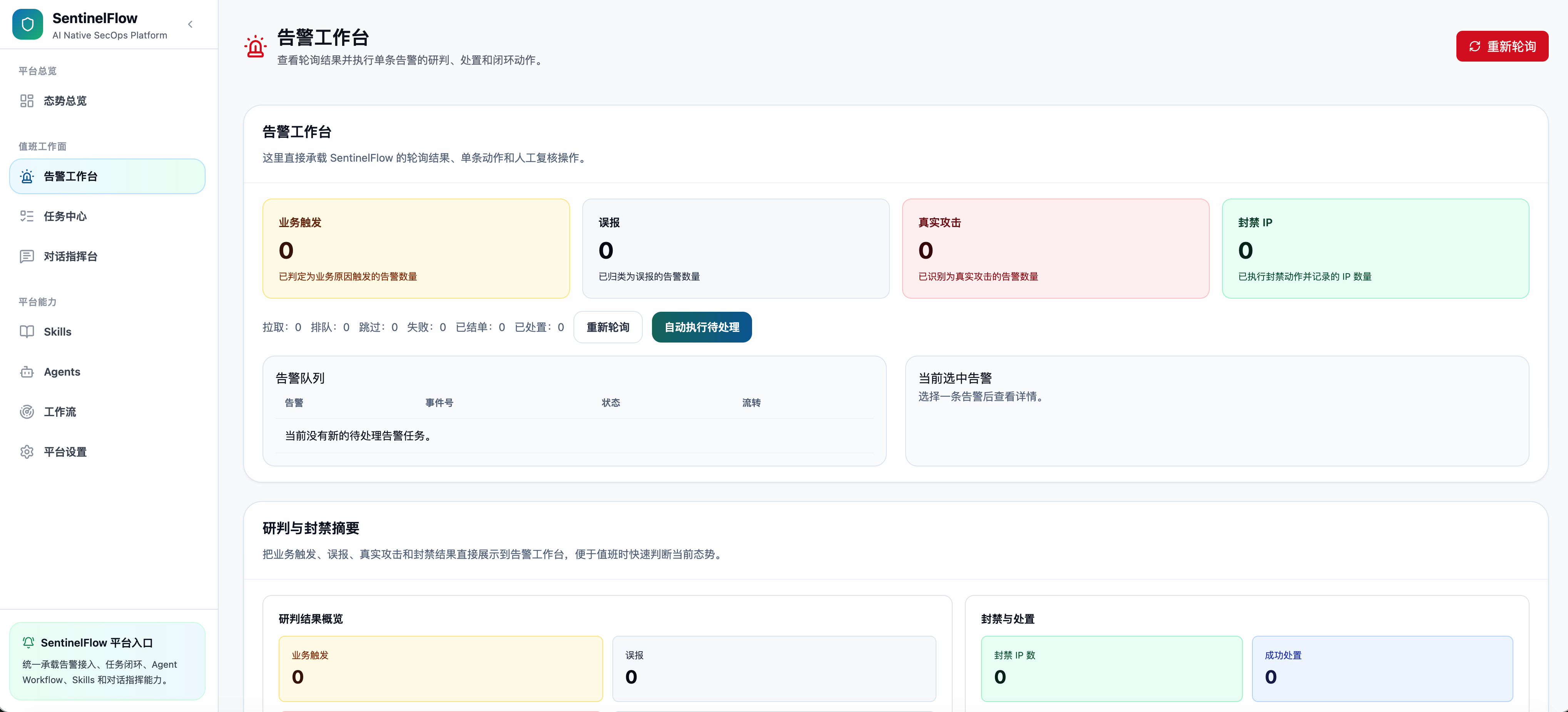Click the 事件号 column header
1568x712 pixels.
(x=440, y=403)
